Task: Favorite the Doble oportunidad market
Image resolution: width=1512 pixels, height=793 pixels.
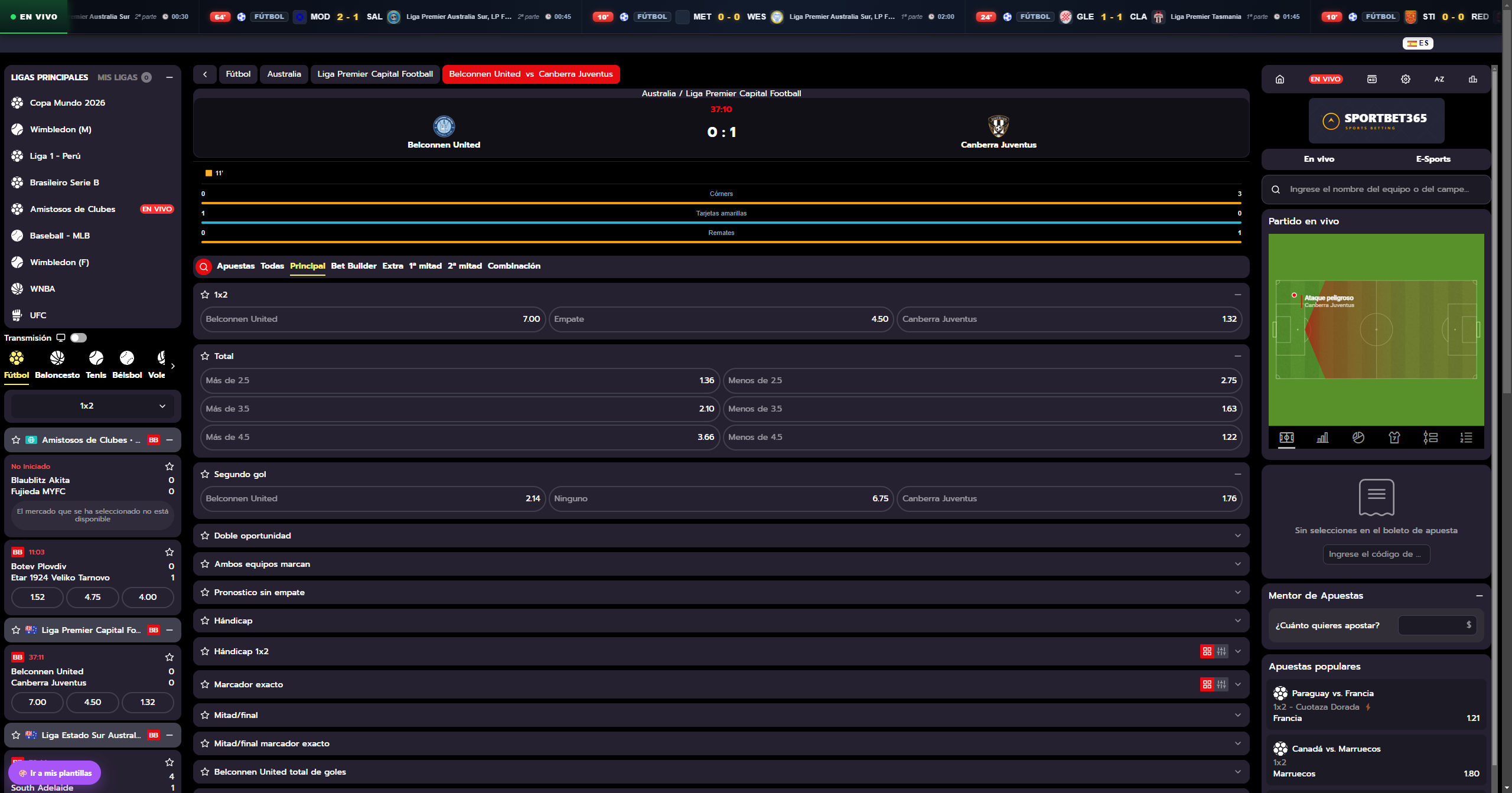Action: (x=205, y=536)
